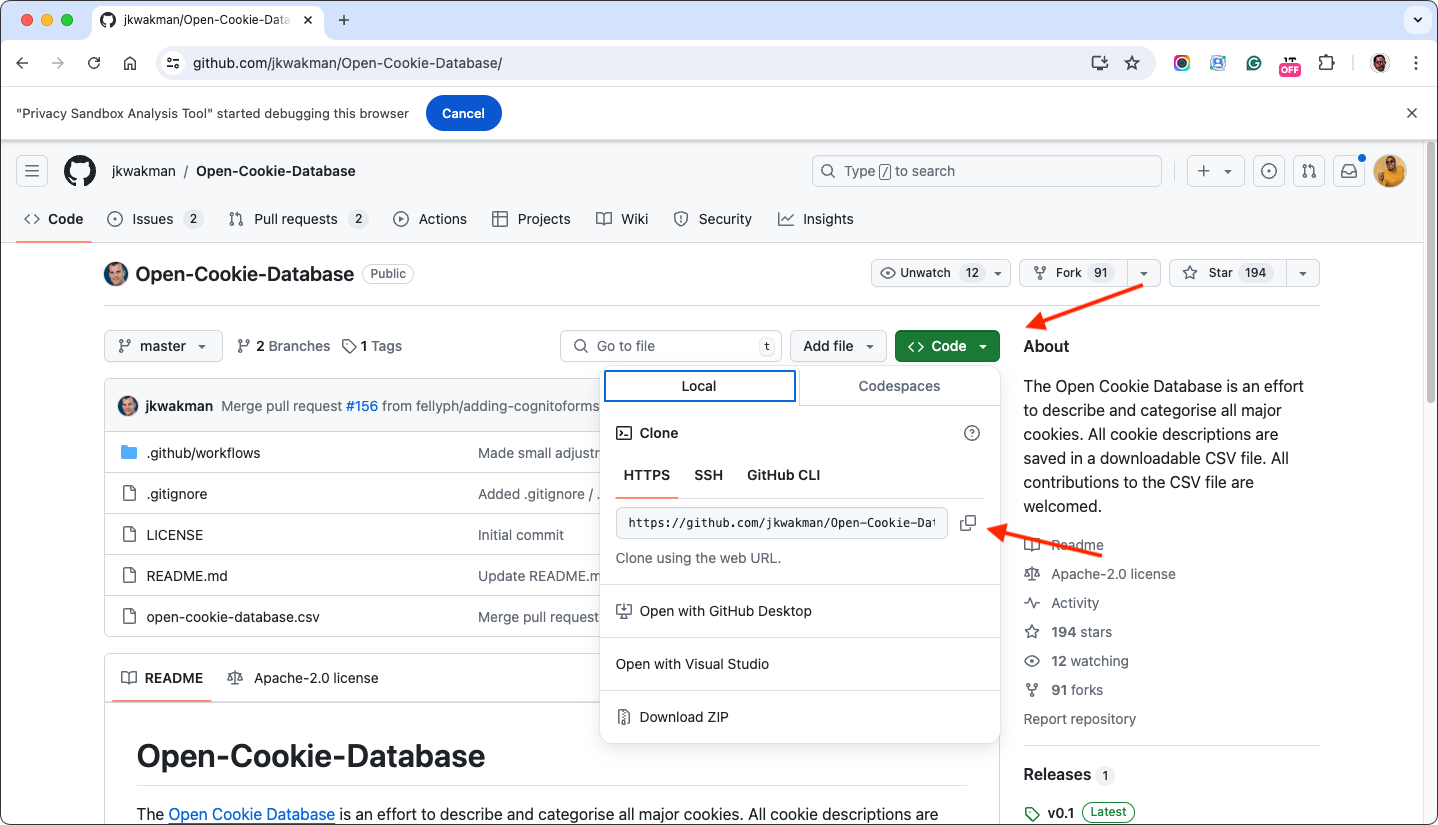Screen dimensions: 1438x825
Task: Open the clone help question-mark icon
Action: click(x=971, y=433)
